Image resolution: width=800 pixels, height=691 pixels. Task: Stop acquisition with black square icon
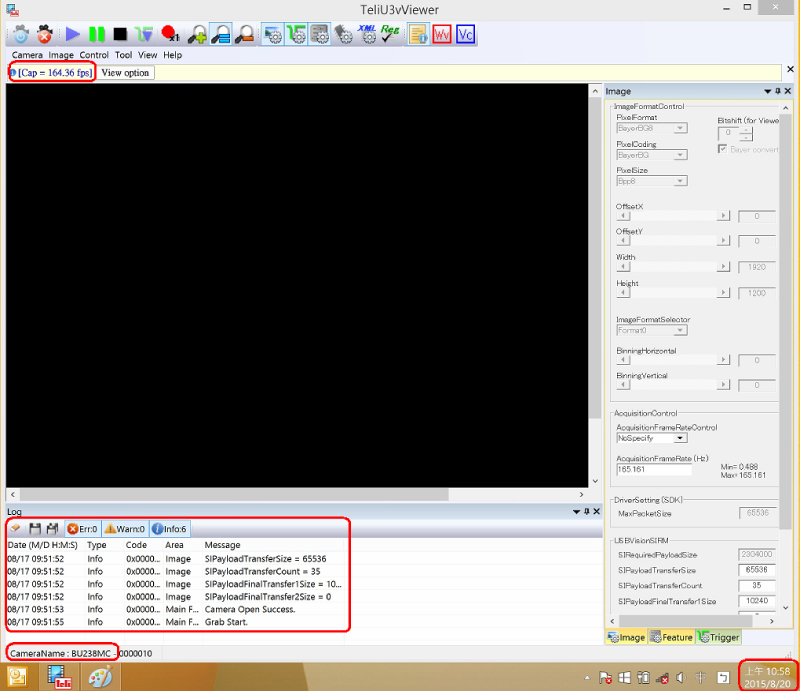coord(120,34)
